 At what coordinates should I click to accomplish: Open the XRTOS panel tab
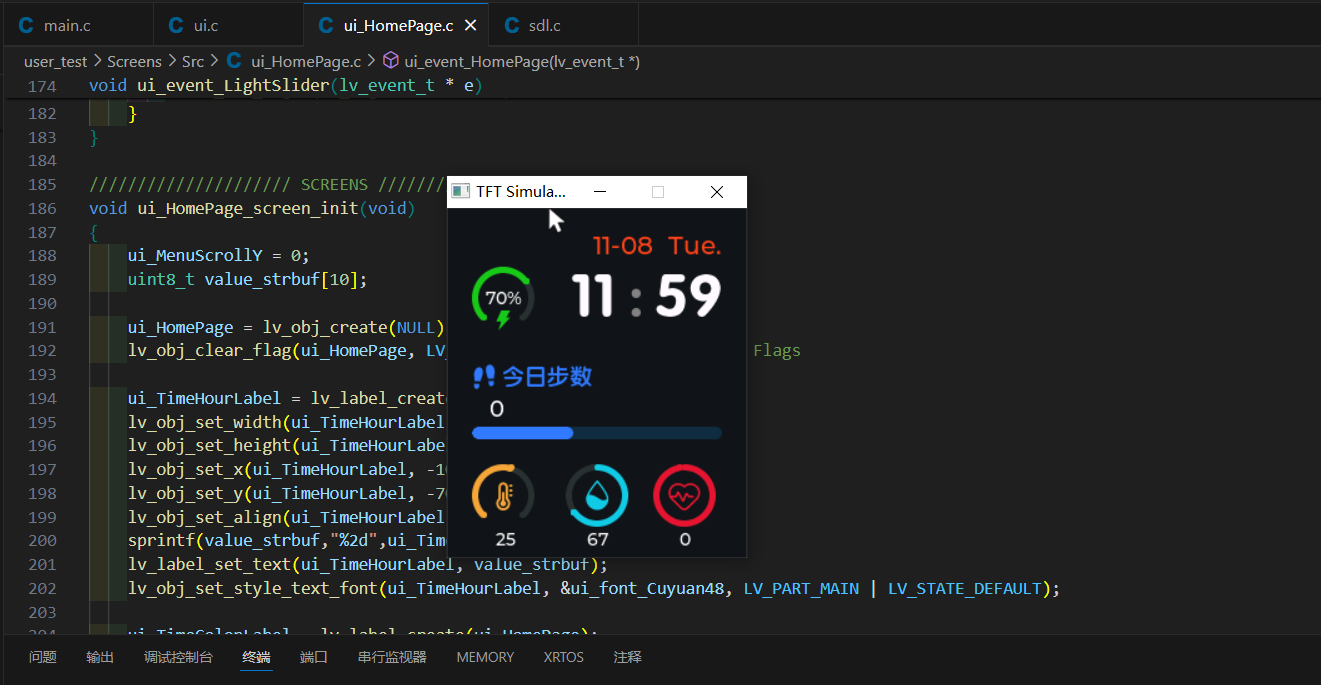coord(564,657)
